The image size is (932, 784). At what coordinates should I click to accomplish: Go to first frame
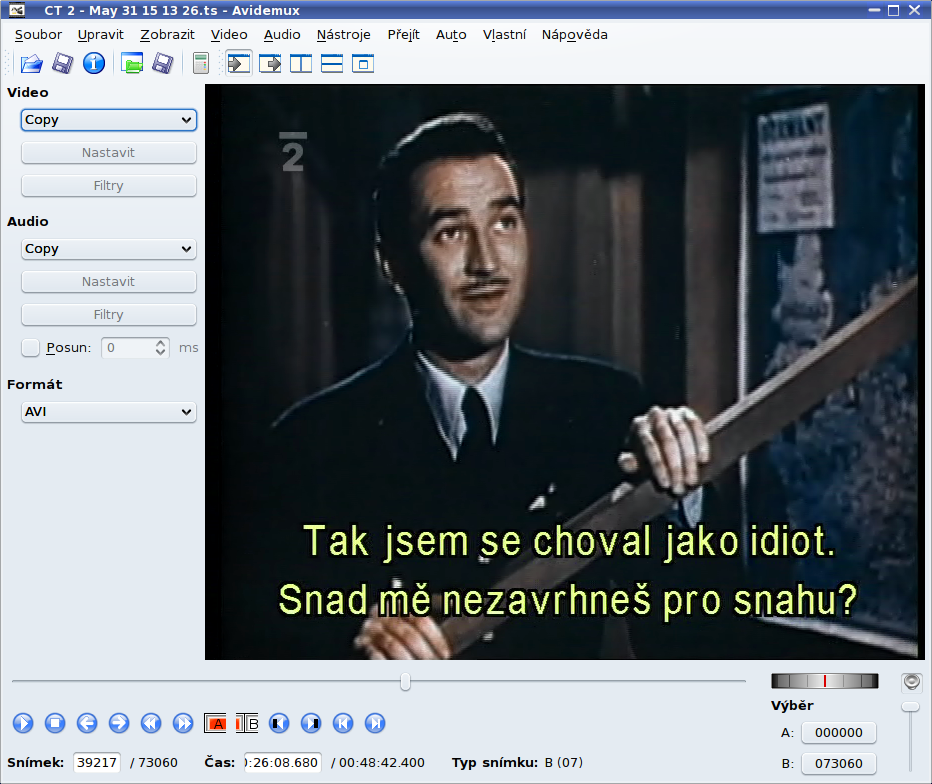[x=343, y=723]
